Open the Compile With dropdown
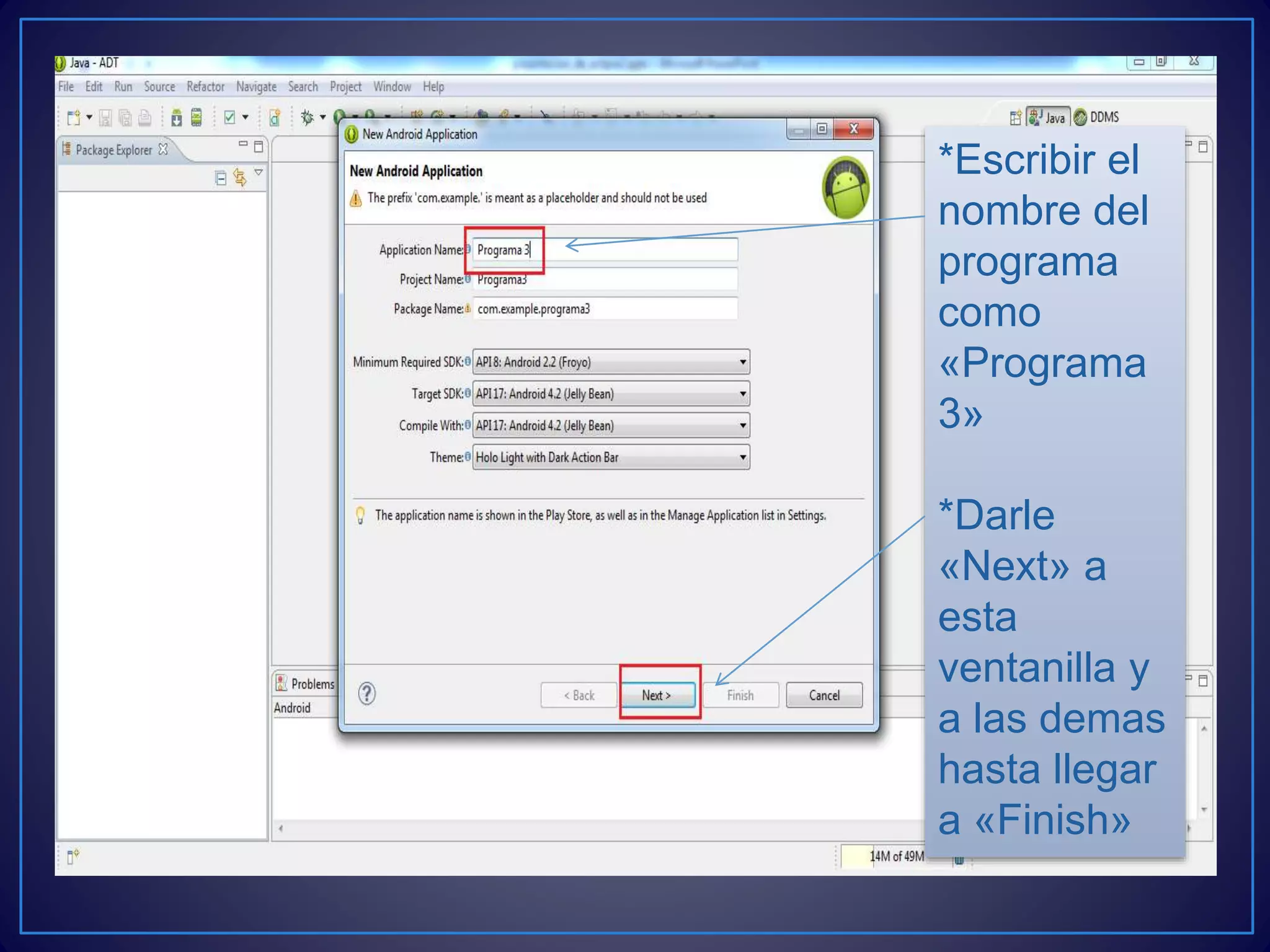 [611, 425]
